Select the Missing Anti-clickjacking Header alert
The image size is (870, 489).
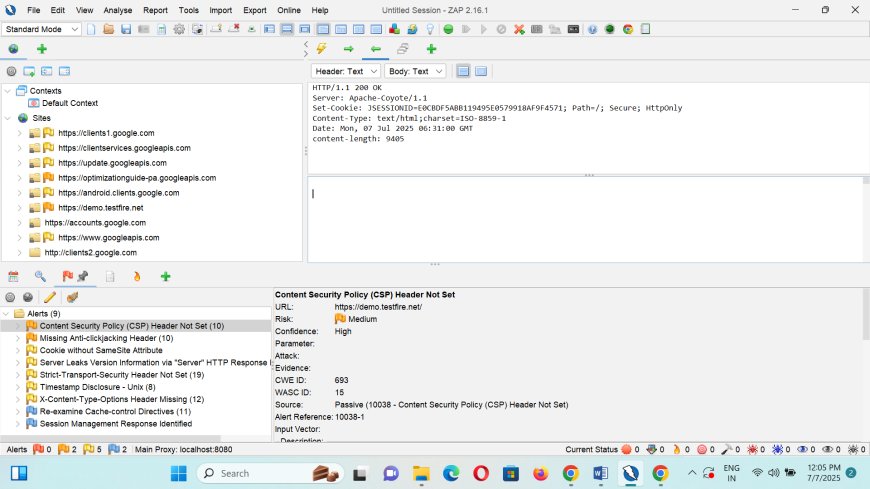106,338
